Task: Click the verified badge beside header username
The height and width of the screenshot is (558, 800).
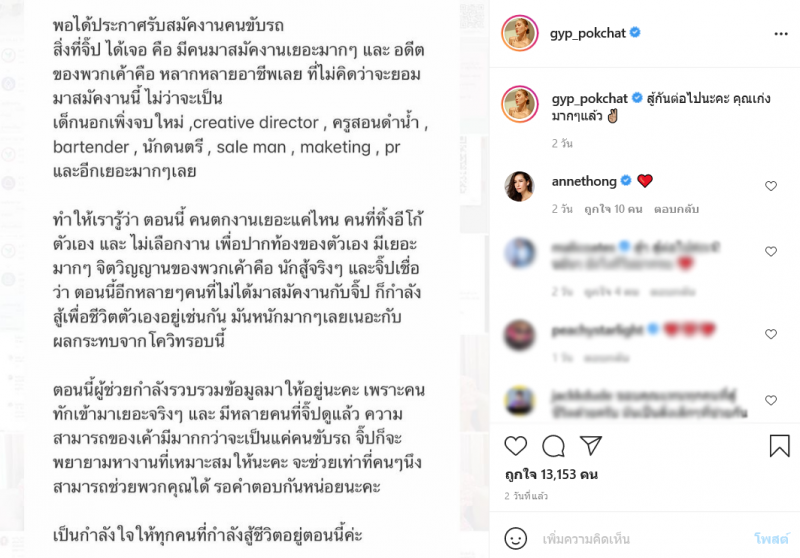Action: click(x=635, y=33)
